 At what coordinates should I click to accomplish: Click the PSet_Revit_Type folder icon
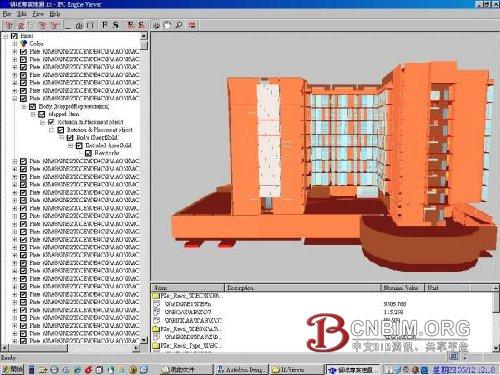coord(156,345)
